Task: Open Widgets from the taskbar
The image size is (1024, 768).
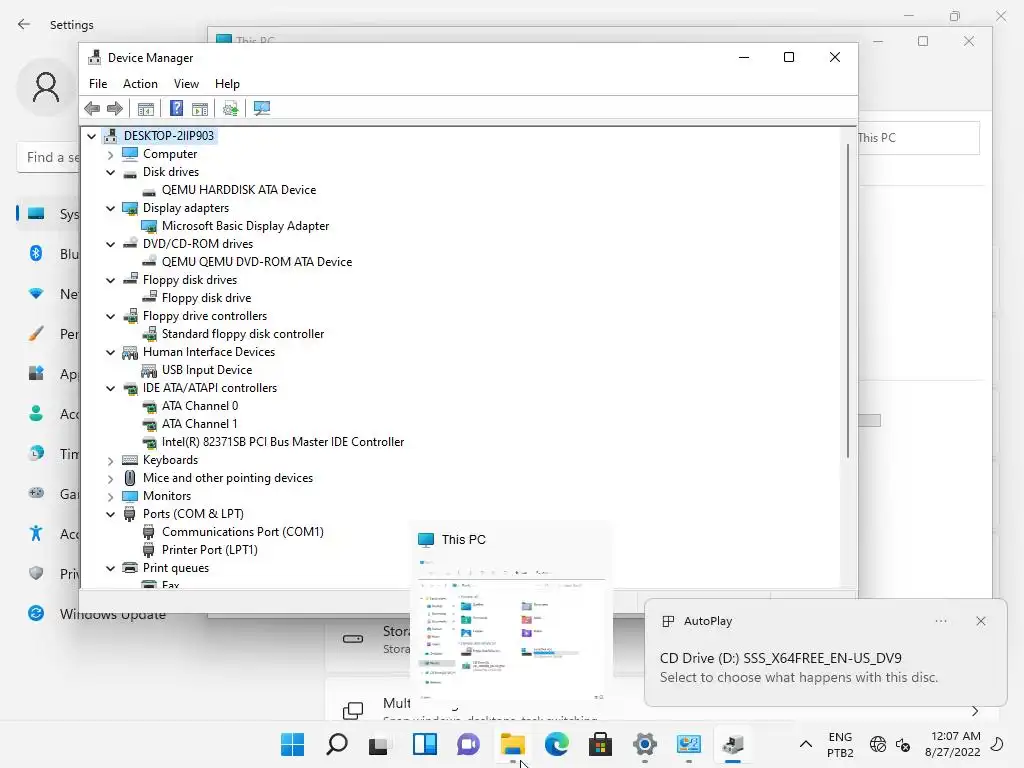Action: [424, 744]
